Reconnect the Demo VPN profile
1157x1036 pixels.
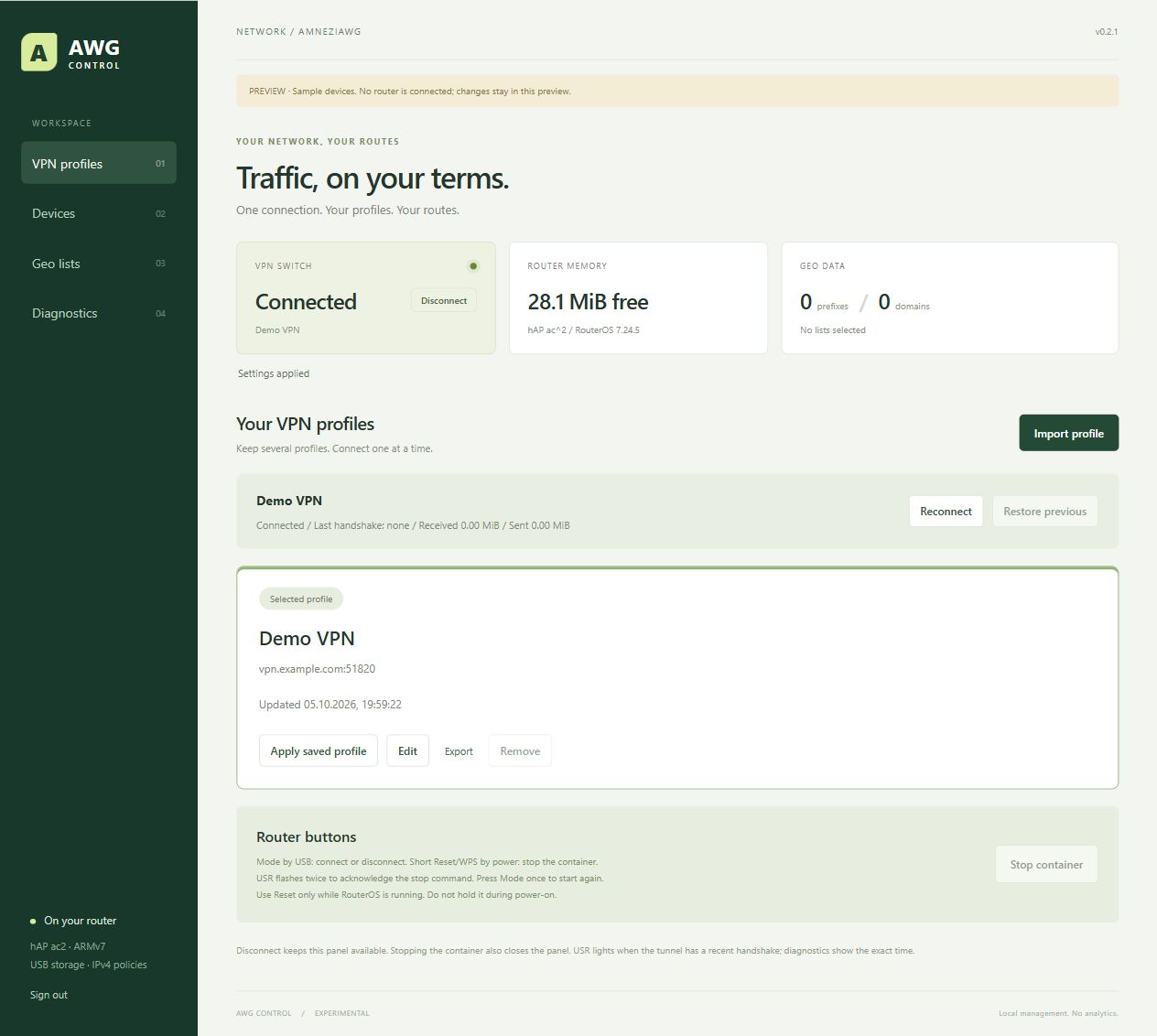click(x=946, y=512)
